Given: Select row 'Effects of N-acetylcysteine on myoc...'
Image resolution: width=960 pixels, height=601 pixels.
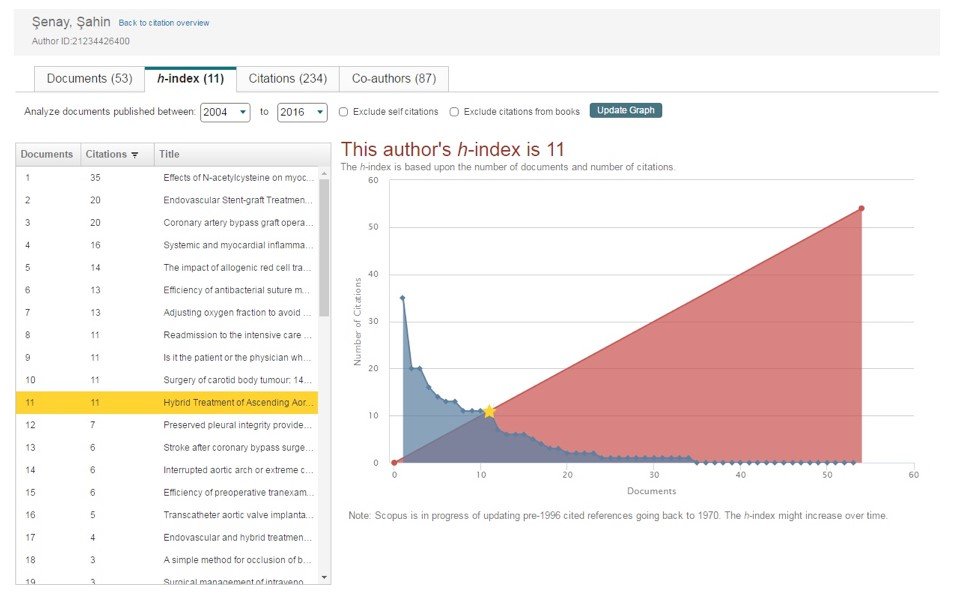Looking at the screenshot, I should [167, 177].
